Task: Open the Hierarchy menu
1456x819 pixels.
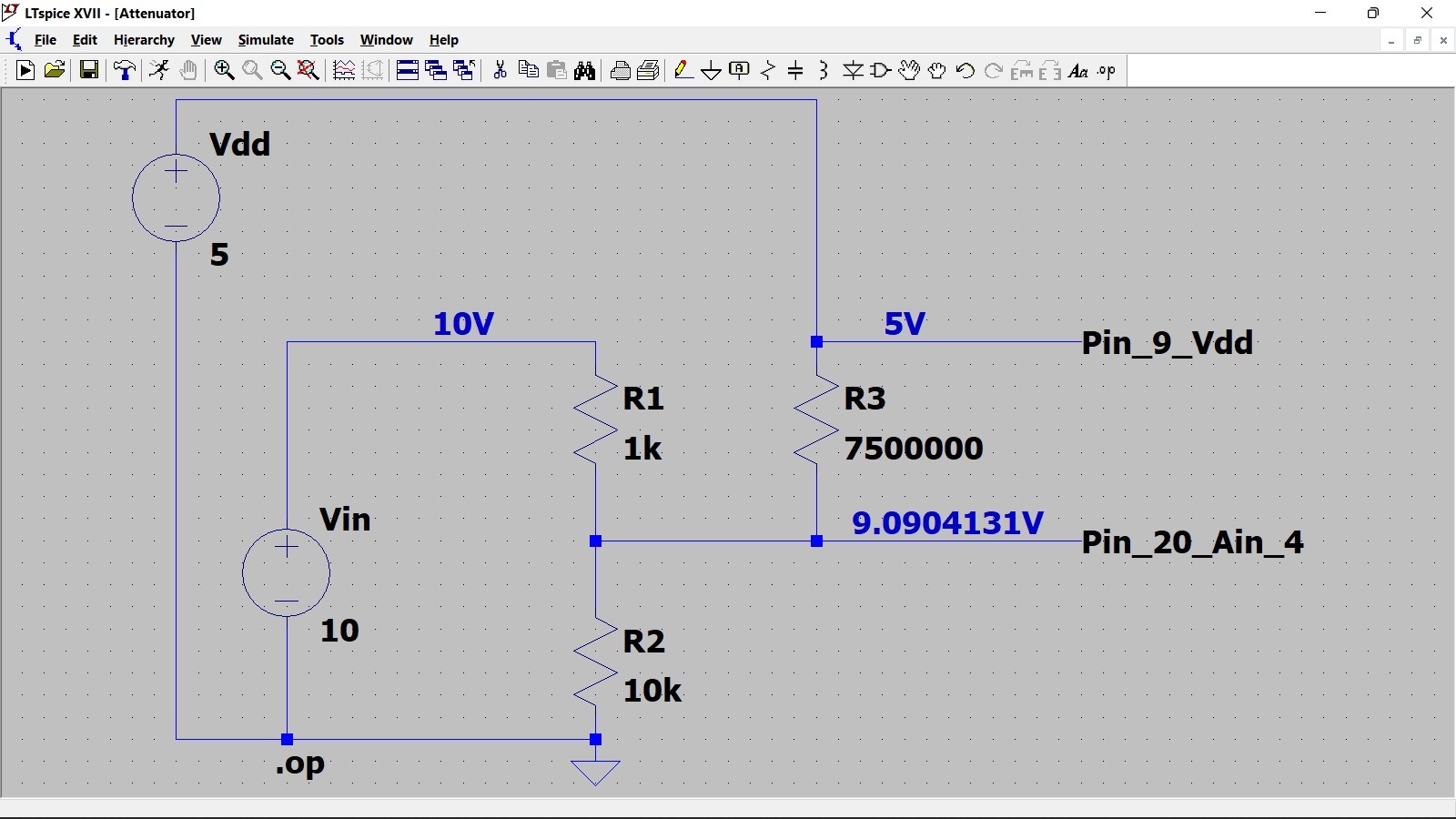Action: coord(144,40)
